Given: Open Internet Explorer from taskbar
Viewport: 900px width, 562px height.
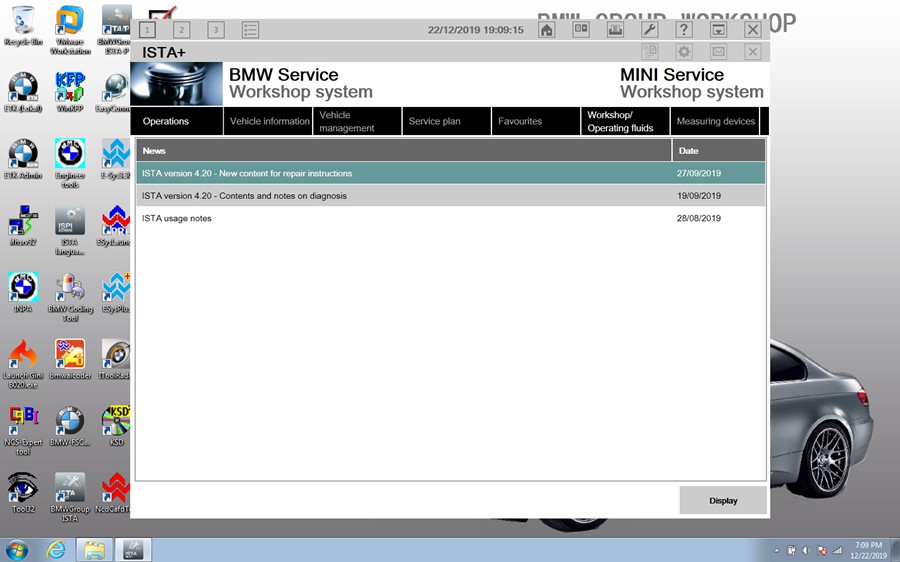Looking at the screenshot, I should pos(56,550).
